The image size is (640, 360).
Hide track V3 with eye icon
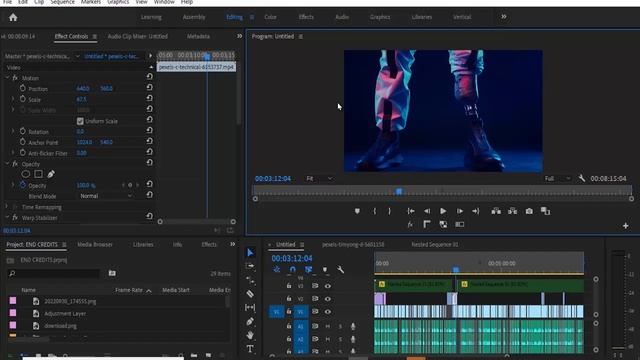click(x=328, y=286)
